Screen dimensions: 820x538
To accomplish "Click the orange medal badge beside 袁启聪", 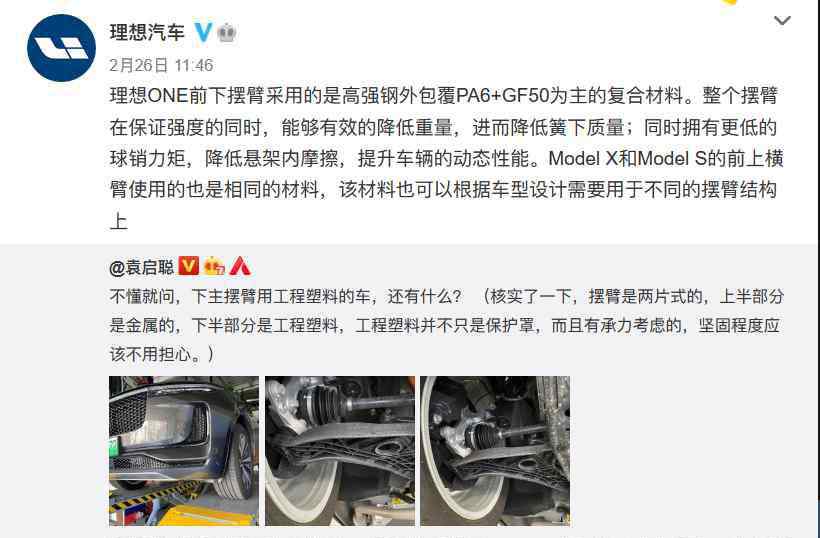I will click(x=214, y=266).
